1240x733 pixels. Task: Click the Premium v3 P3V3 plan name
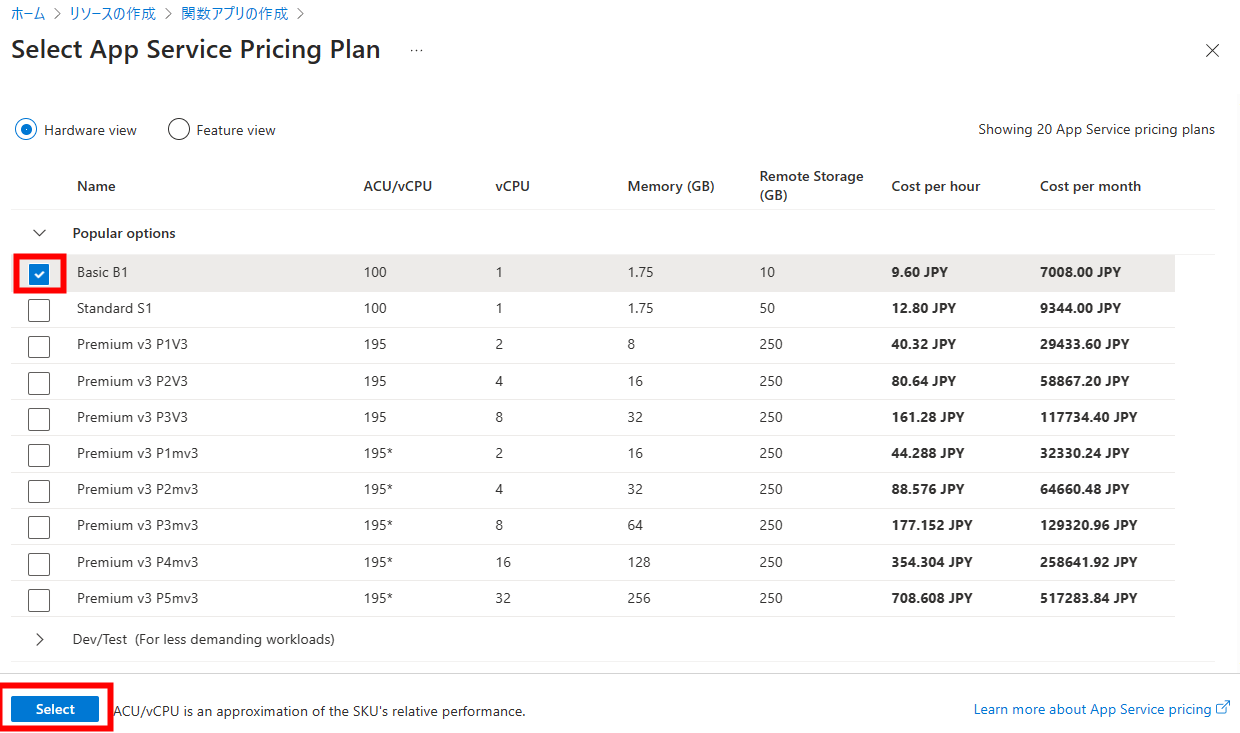coord(132,417)
